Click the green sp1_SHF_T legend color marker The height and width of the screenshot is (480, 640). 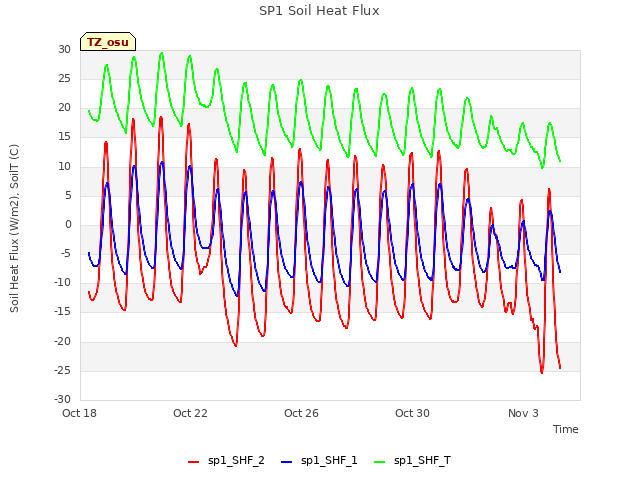coord(380,462)
